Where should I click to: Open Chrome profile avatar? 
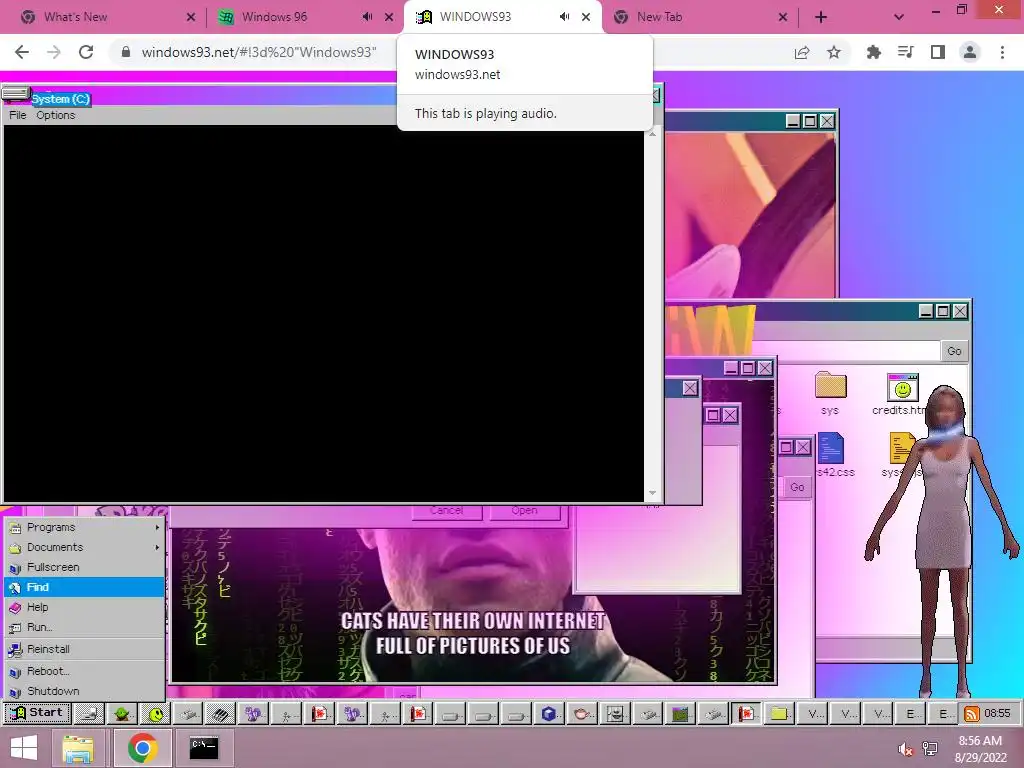(970, 52)
